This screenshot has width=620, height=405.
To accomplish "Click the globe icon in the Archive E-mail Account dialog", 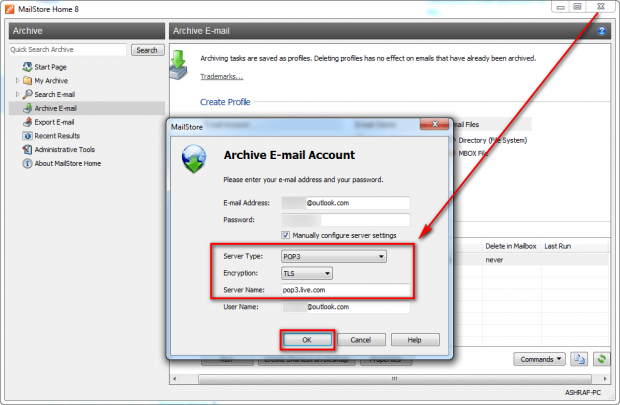I will click(194, 159).
